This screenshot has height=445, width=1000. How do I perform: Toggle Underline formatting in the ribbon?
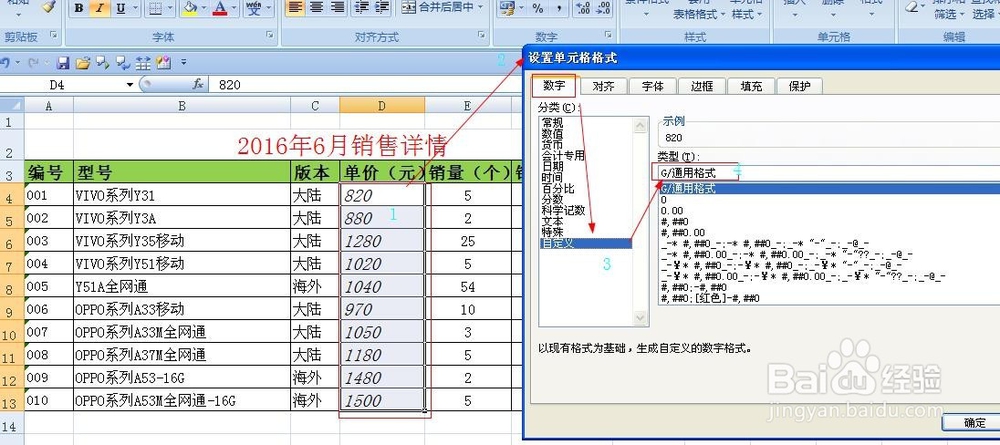119,8
